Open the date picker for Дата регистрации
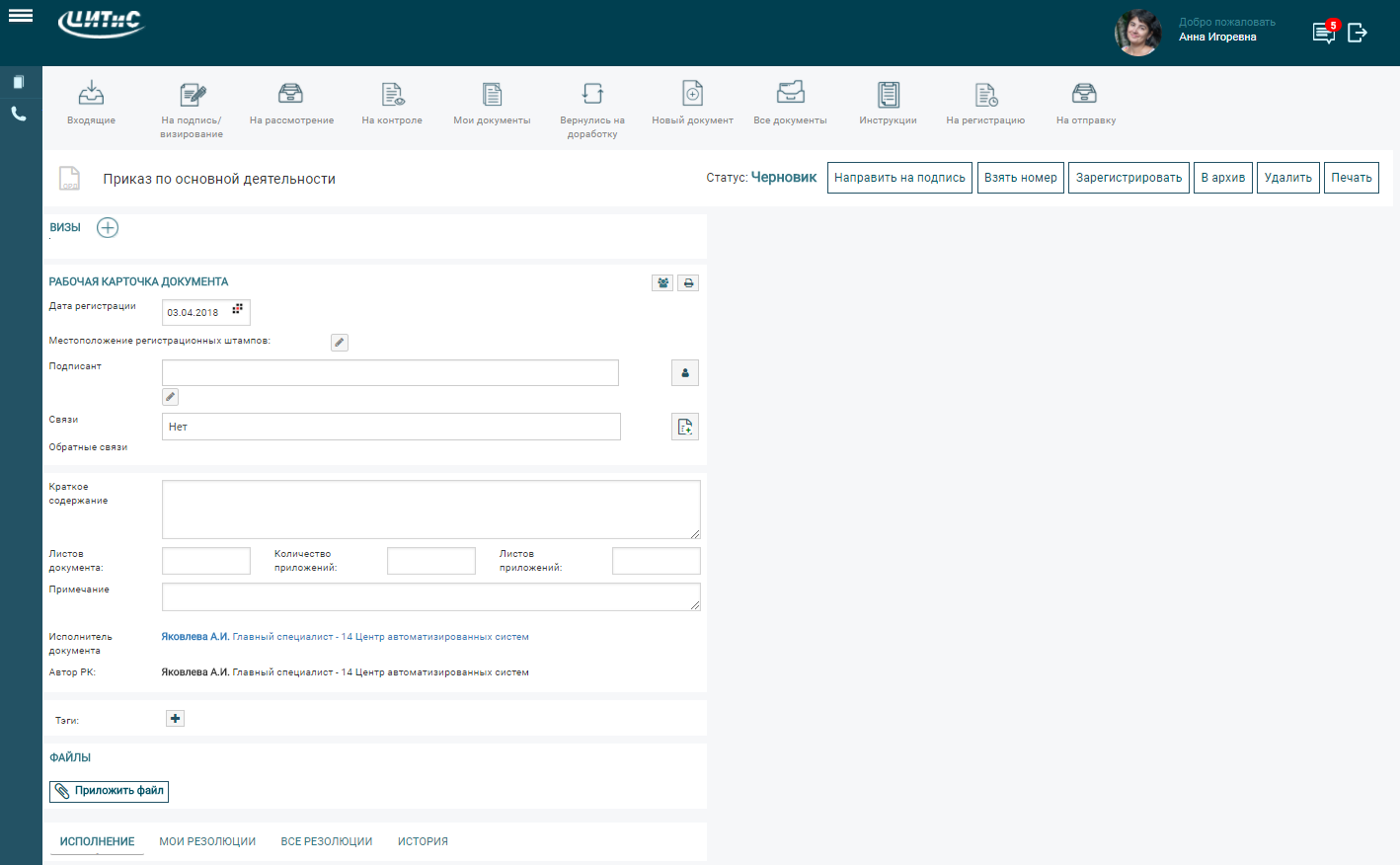 (237, 310)
